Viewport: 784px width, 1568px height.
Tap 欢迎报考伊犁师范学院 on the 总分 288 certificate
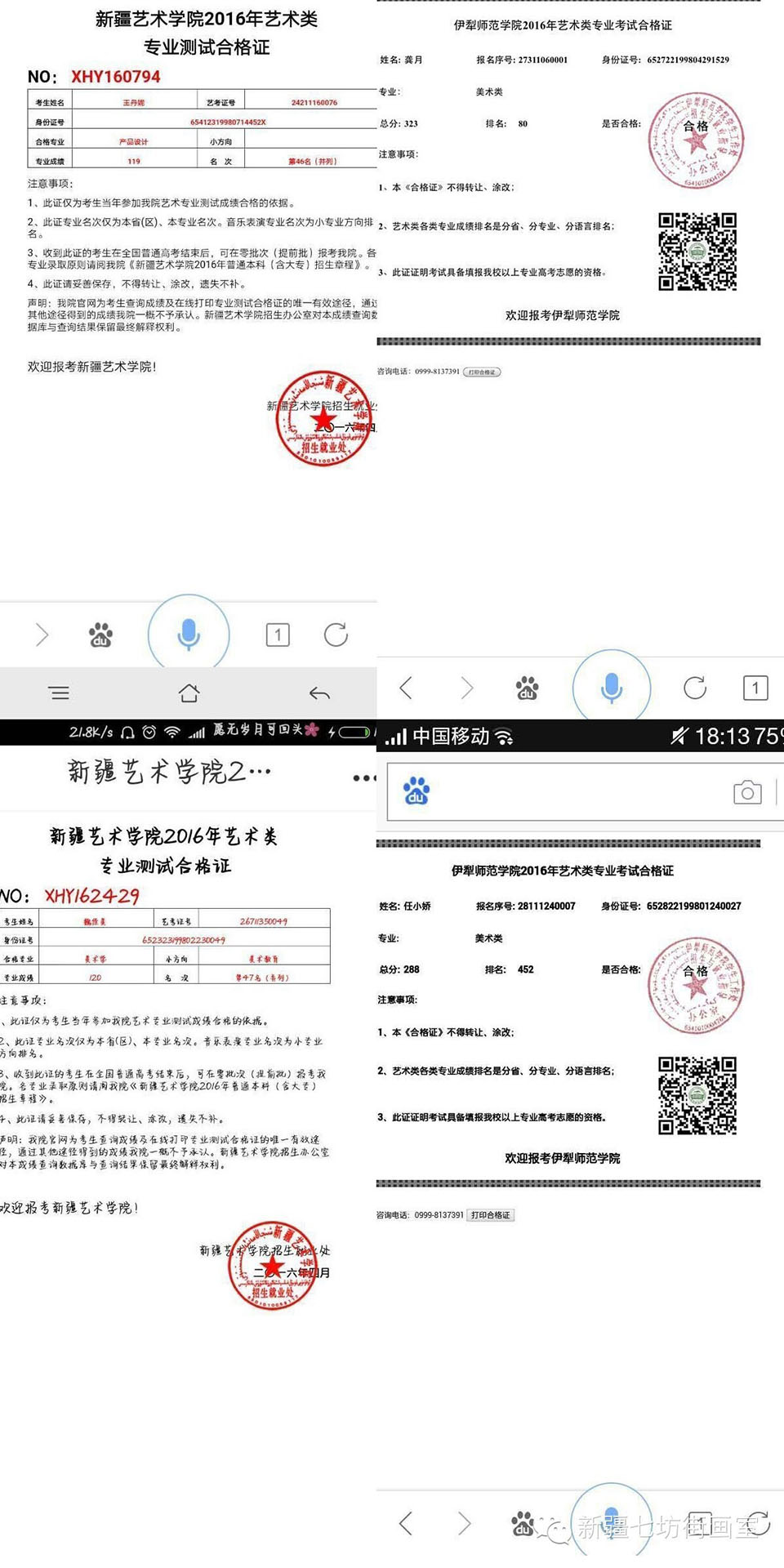pos(563,1158)
